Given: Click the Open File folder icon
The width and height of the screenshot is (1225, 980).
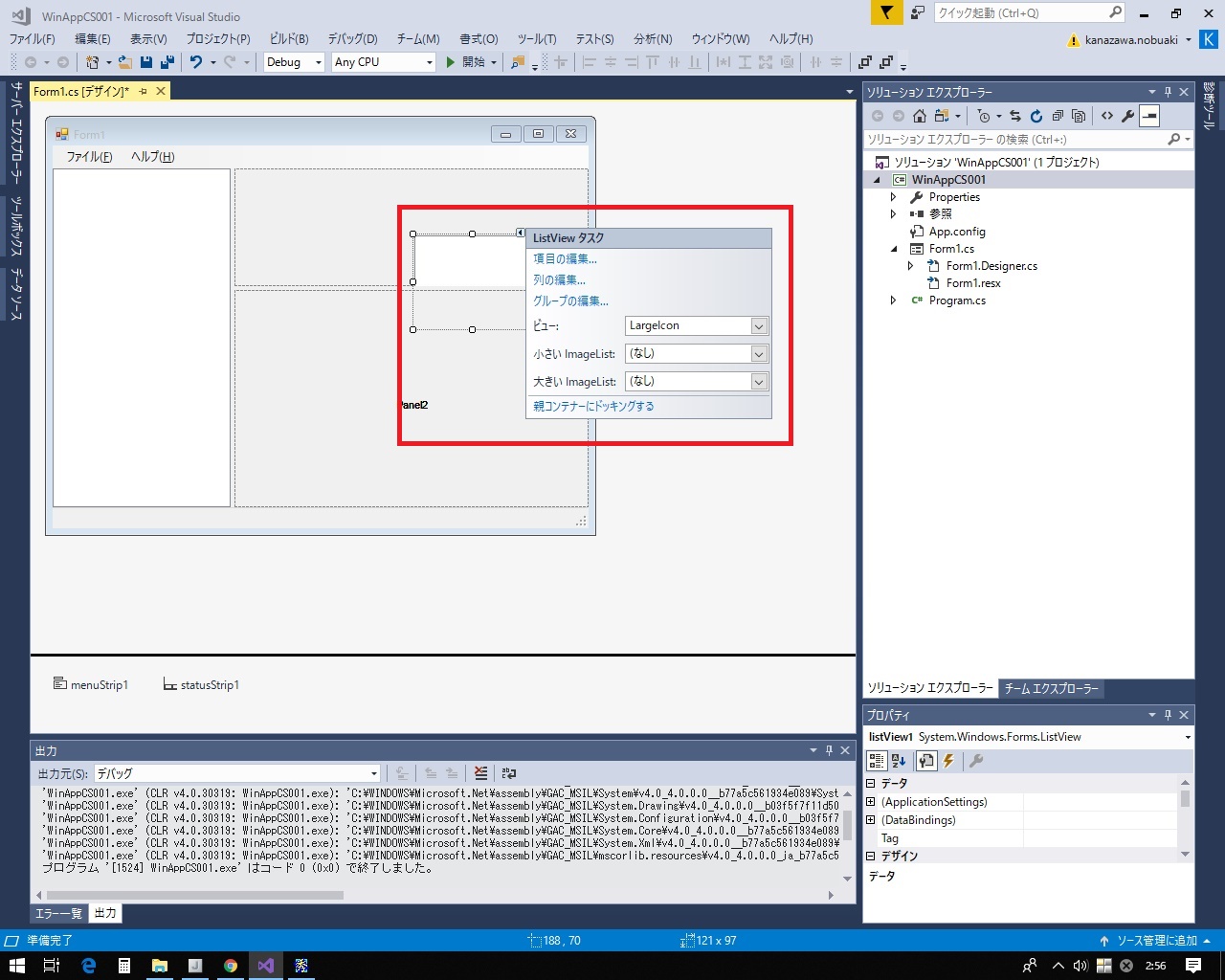Looking at the screenshot, I should pos(125,62).
